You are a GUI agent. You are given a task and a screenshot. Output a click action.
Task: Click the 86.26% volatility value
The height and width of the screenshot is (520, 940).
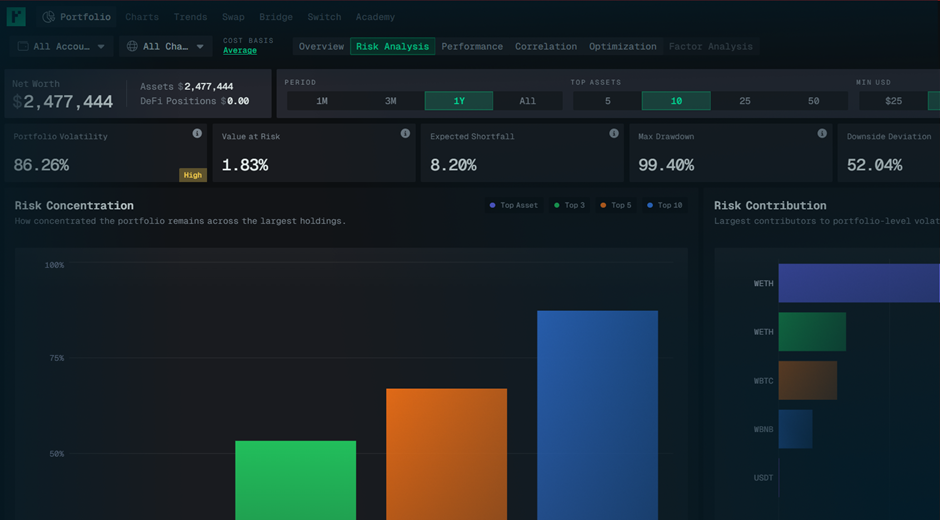point(41,165)
